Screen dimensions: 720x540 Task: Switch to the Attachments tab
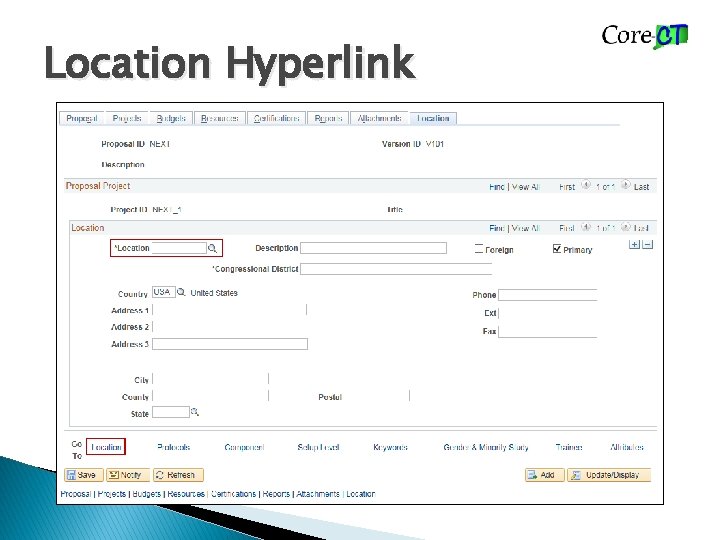click(379, 118)
